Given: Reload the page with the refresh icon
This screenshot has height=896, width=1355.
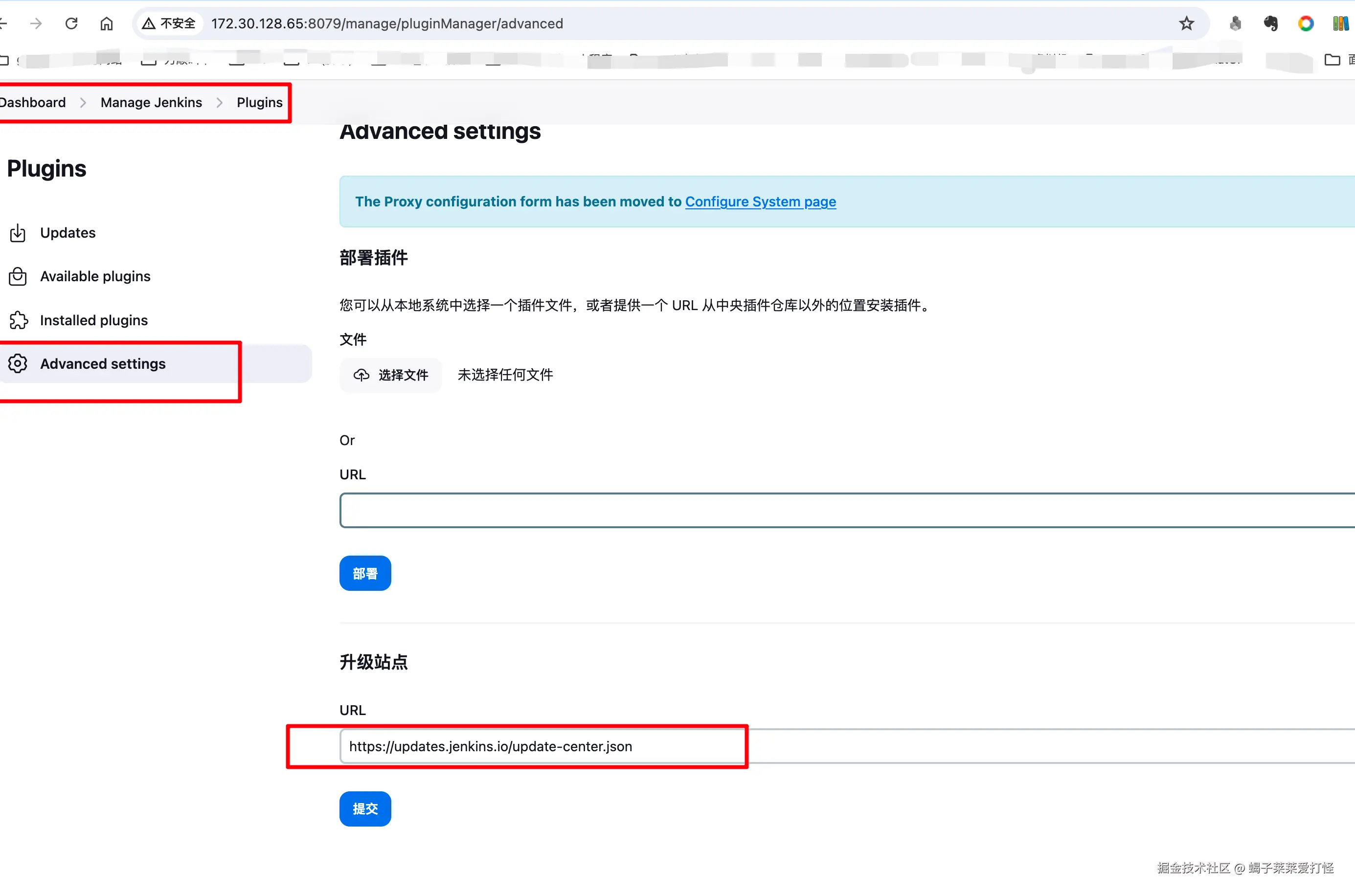Looking at the screenshot, I should click(x=71, y=23).
